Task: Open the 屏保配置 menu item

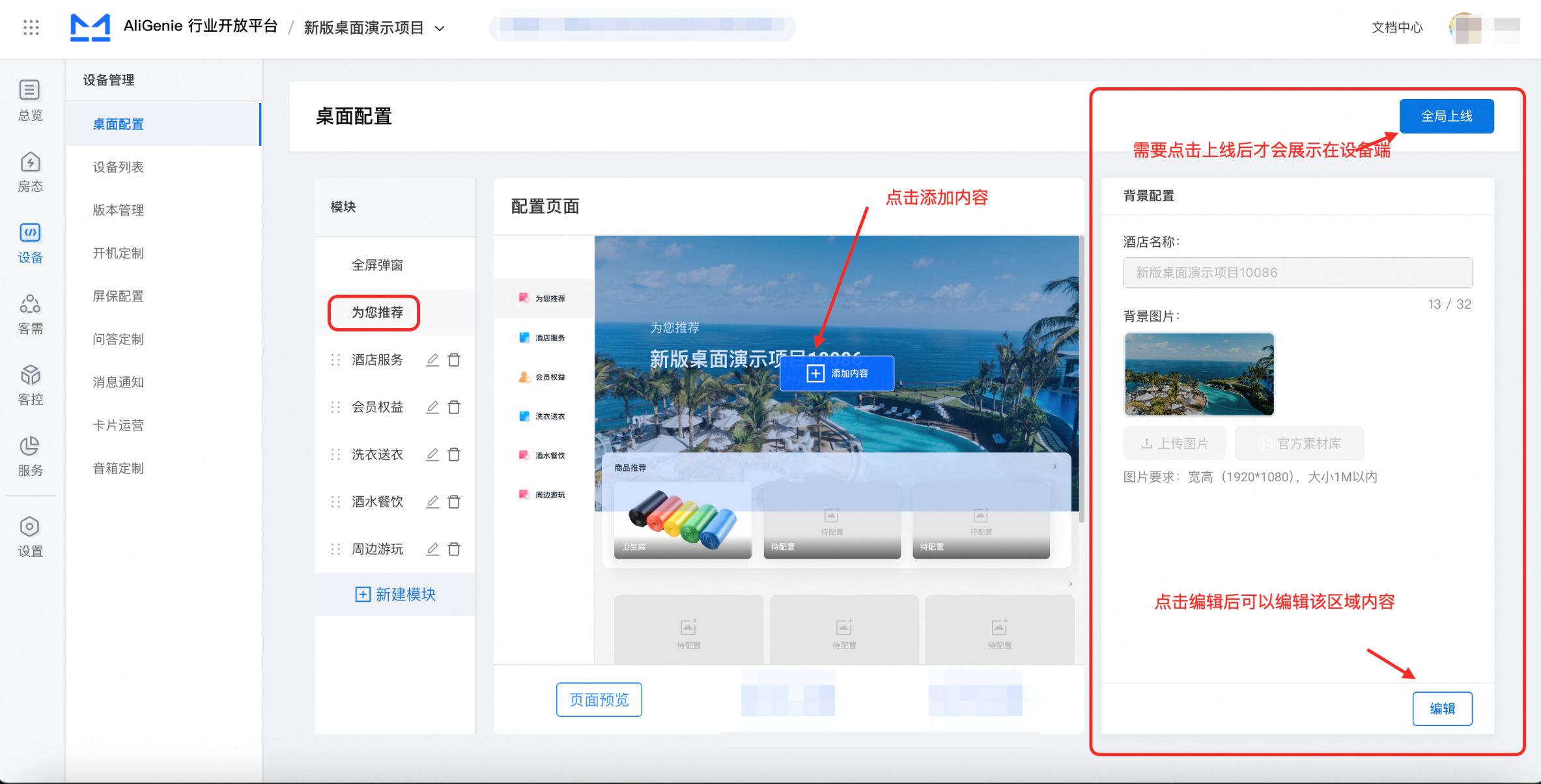Action: 118,296
